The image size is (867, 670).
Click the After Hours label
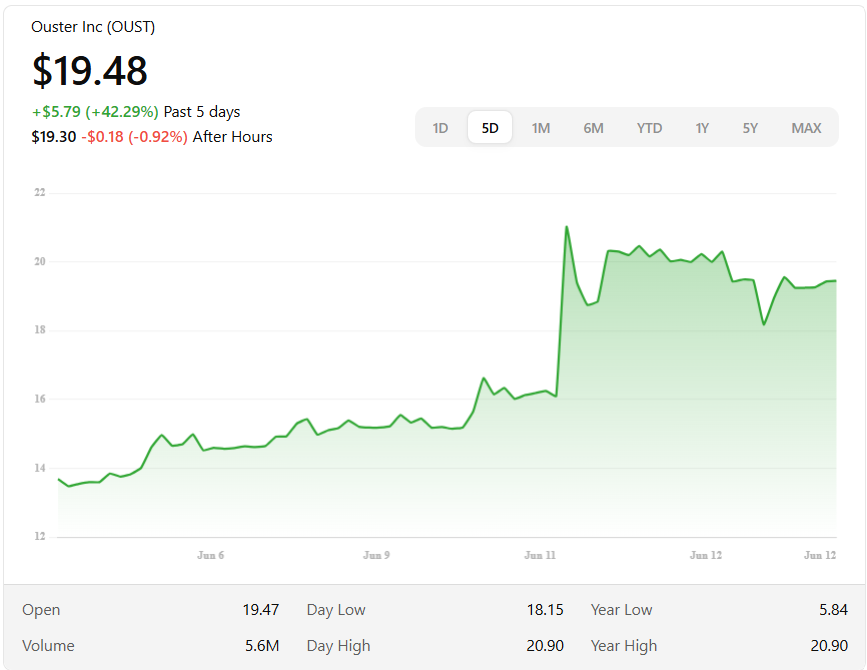coord(232,137)
